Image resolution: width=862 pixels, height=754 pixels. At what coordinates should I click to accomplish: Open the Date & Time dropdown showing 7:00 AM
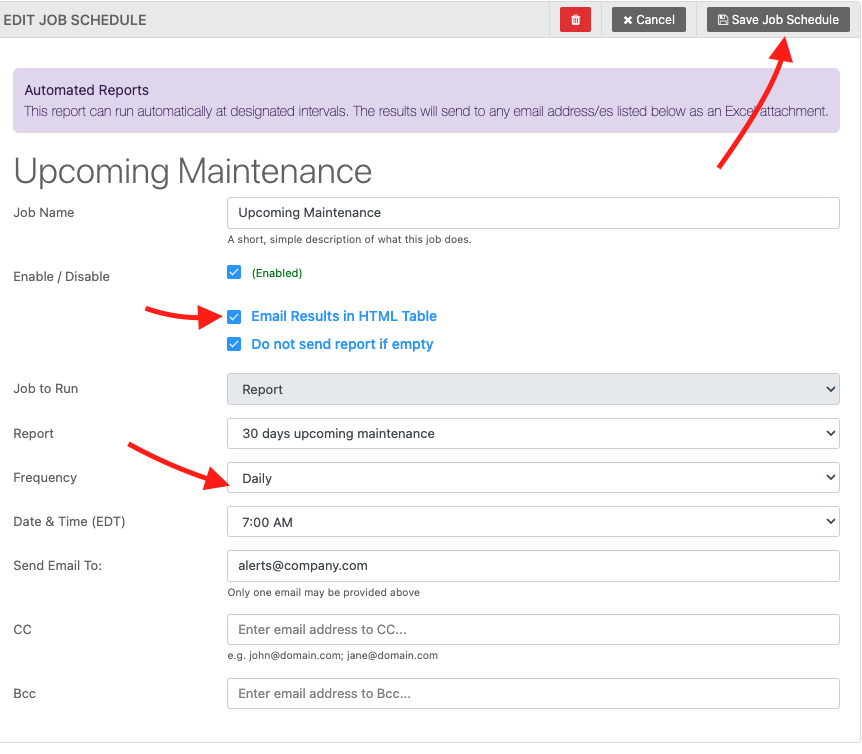point(533,521)
